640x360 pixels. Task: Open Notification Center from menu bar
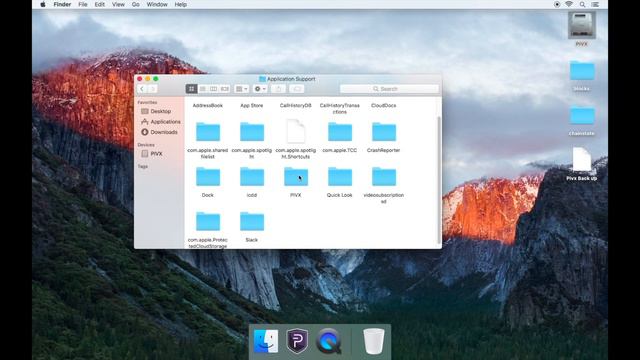(595, 4)
